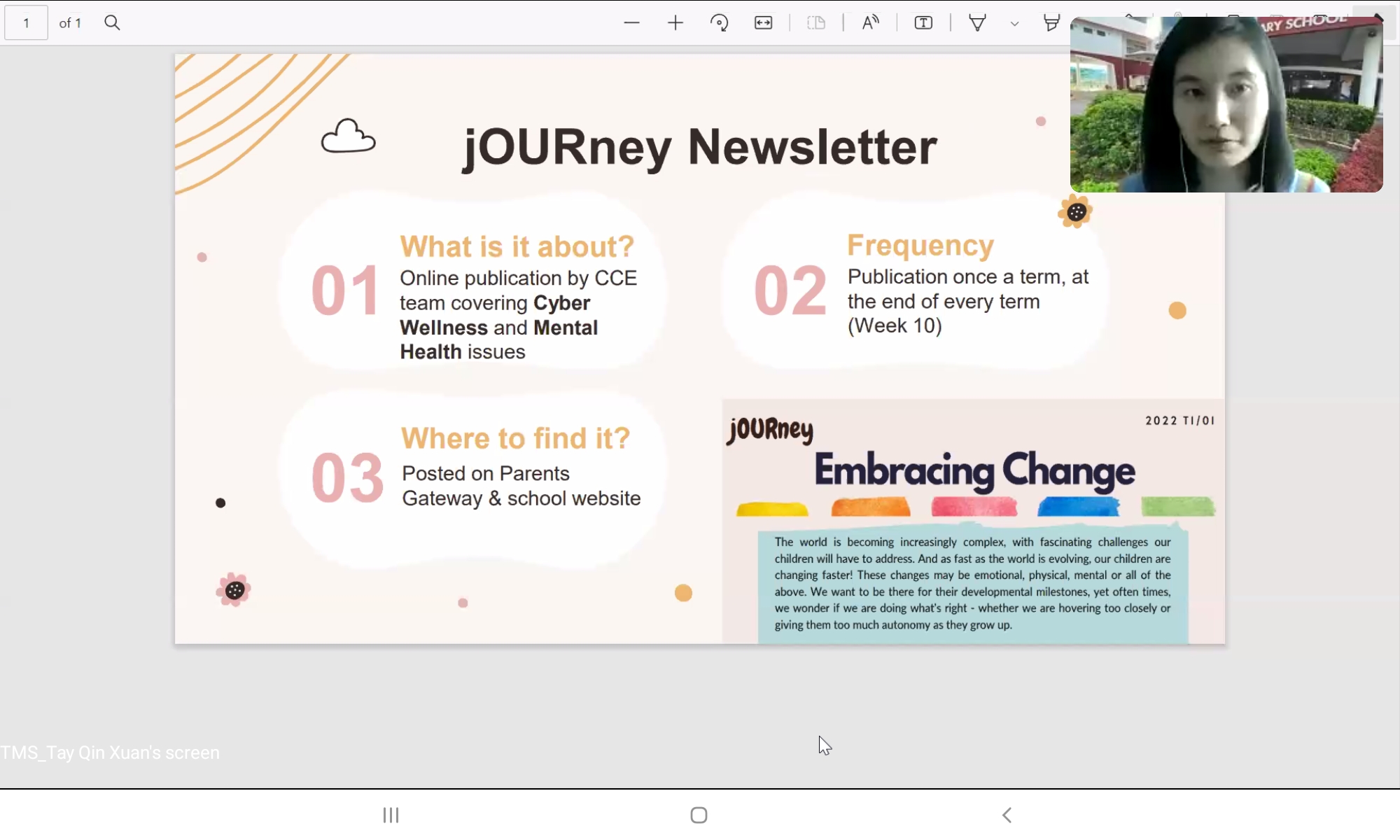
Task: Tap the Android home button
Action: [x=699, y=815]
